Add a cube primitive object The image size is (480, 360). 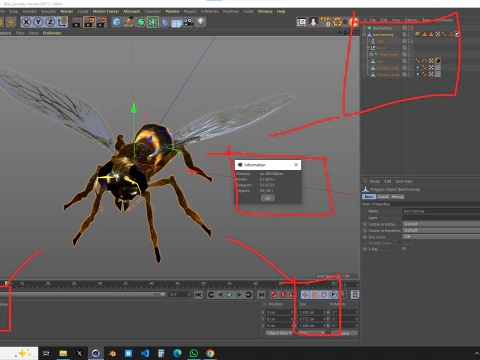[x=116, y=22]
